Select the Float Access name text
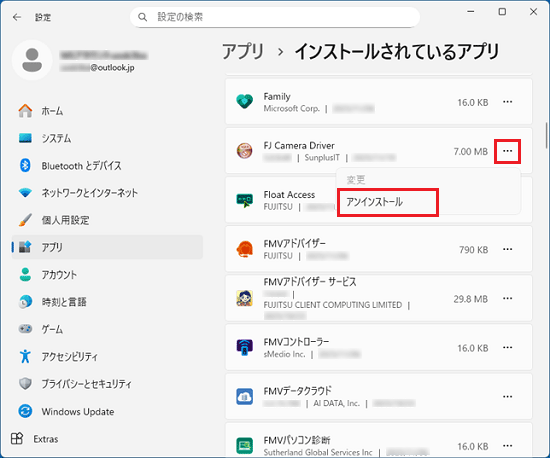The width and height of the screenshot is (550, 458). coord(289,195)
